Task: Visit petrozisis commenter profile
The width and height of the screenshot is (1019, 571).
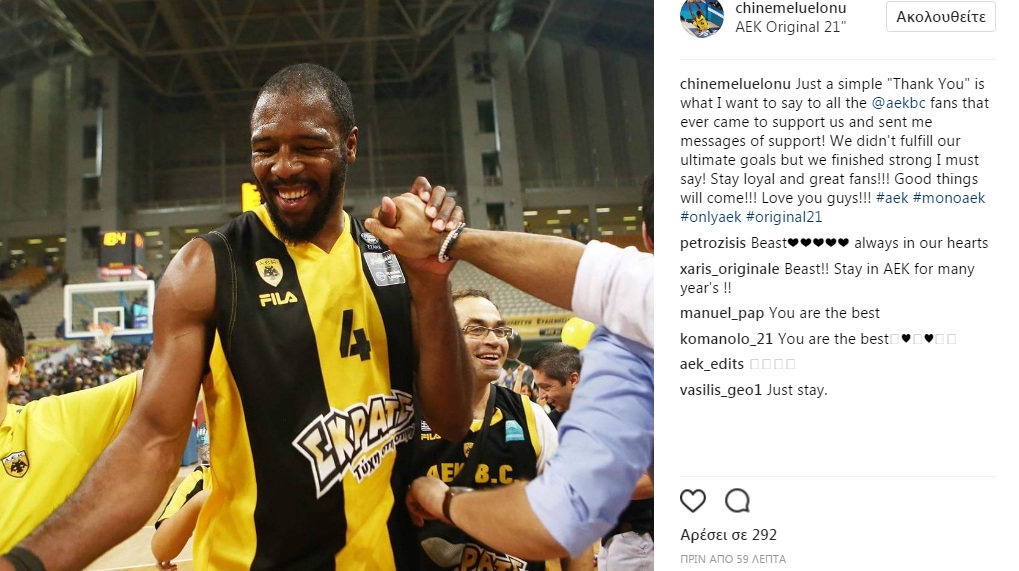Action: [713, 243]
